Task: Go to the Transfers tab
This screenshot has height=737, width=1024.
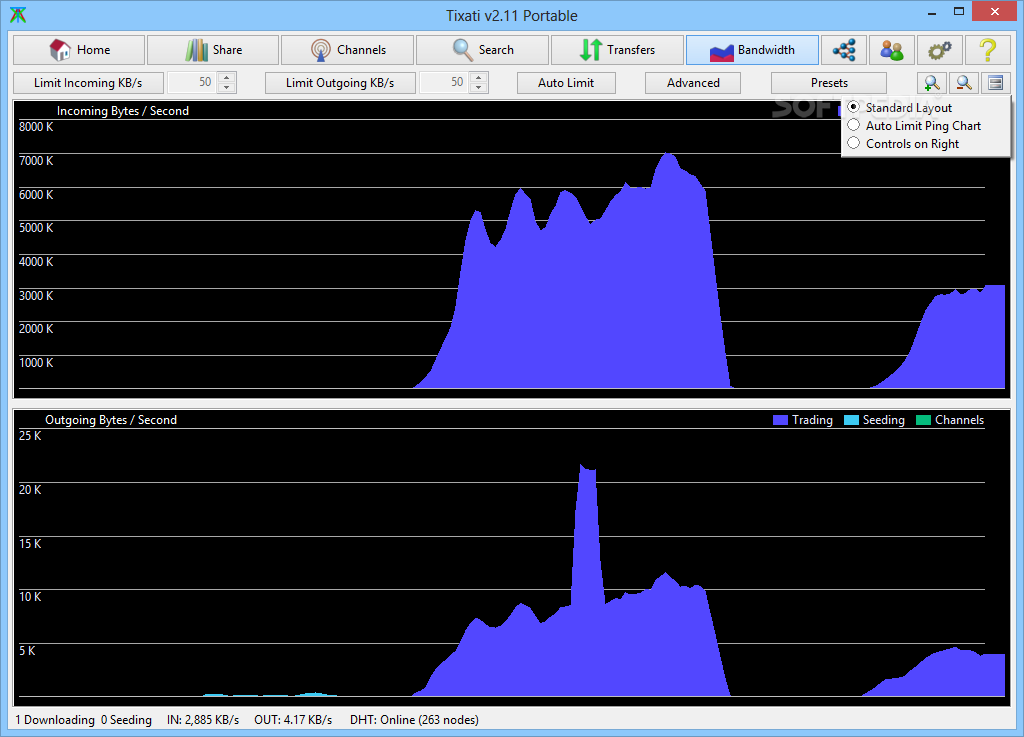Action: coord(617,50)
